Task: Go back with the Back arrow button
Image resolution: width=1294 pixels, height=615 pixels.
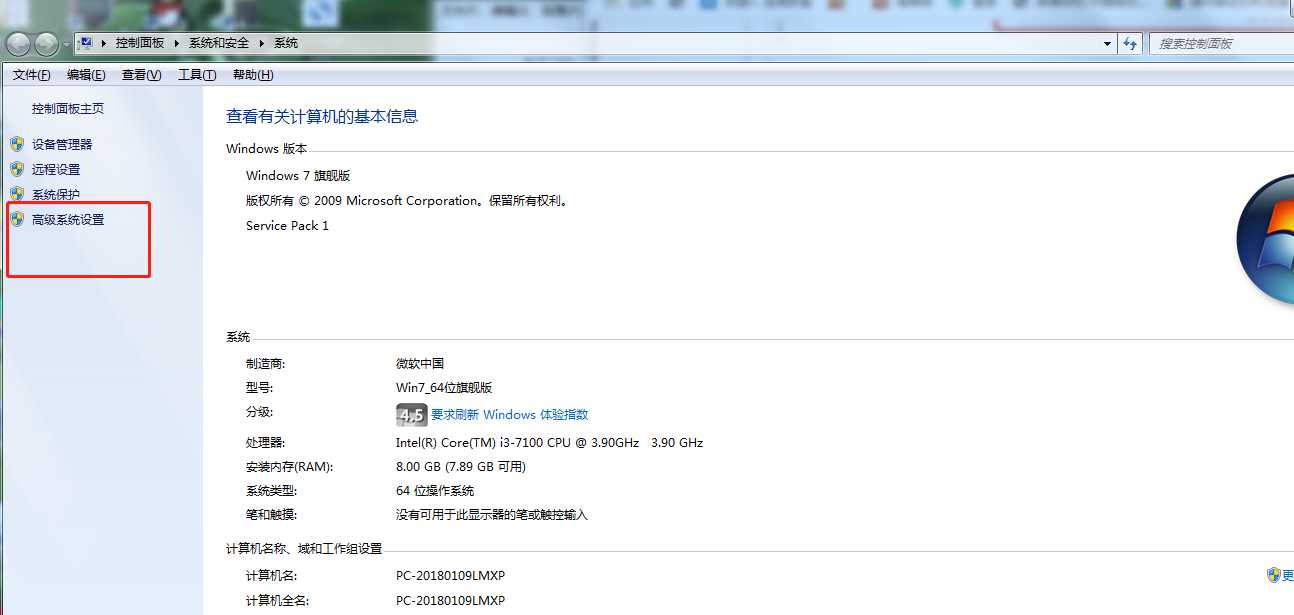Action: click(18, 44)
